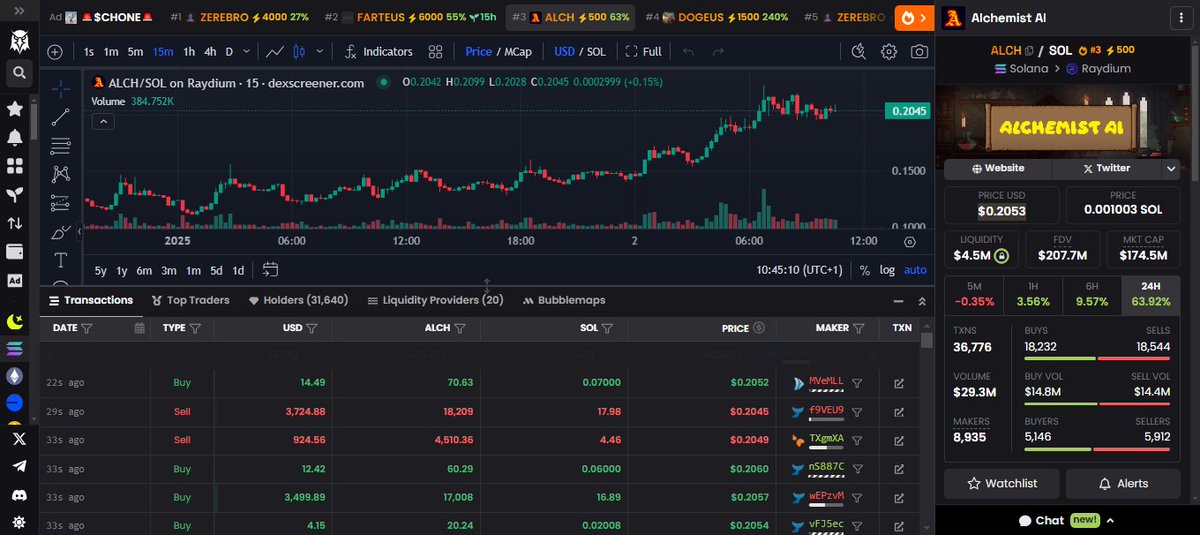Screen dimensions: 1200x535
Task: Select the trend line drawing tool
Action: tap(61, 117)
